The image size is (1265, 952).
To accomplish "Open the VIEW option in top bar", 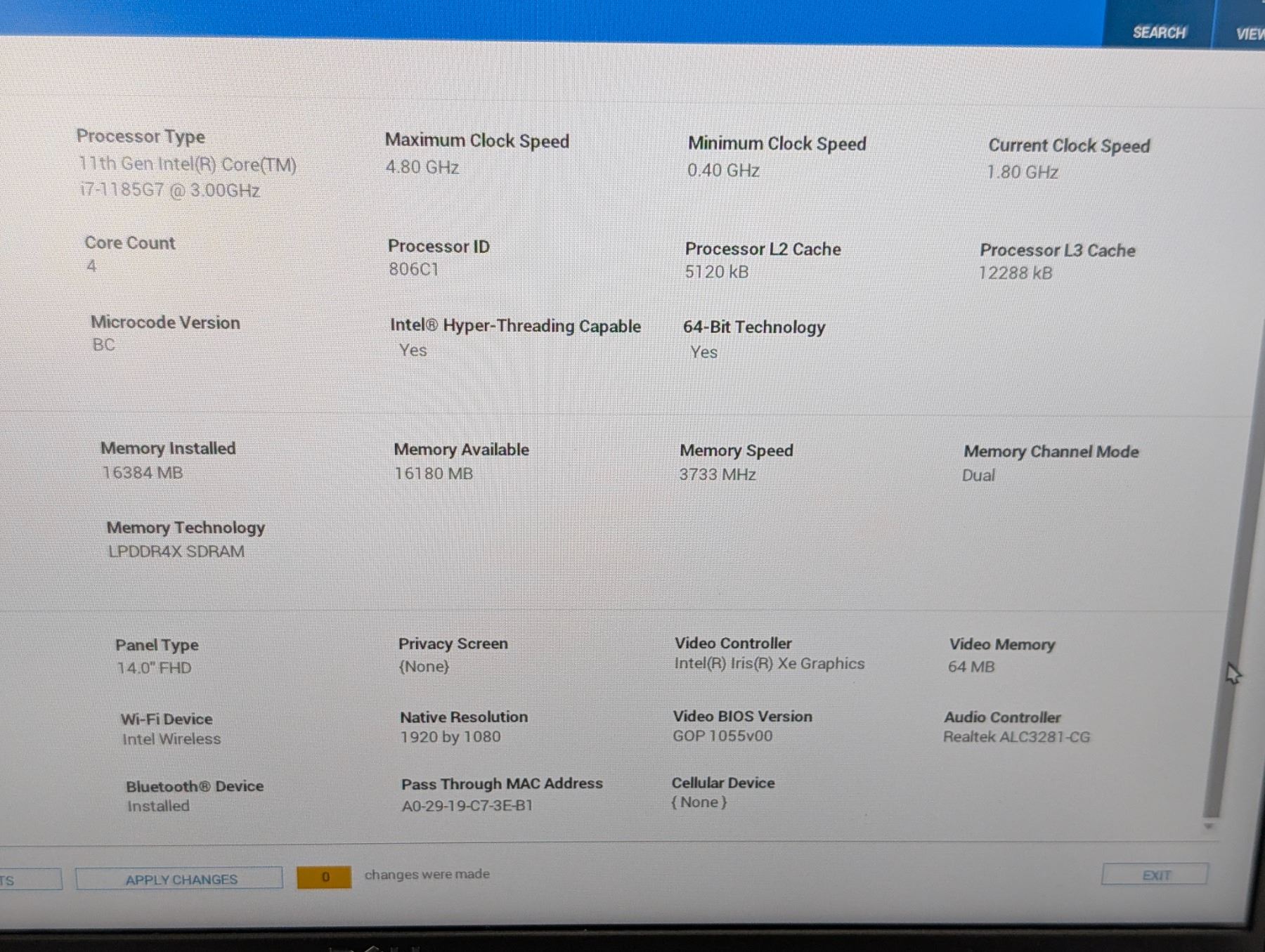I will [x=1249, y=34].
